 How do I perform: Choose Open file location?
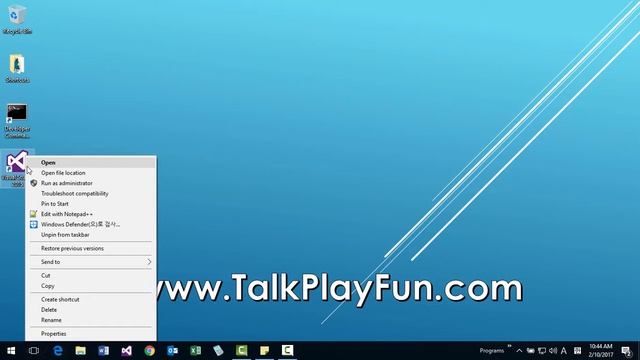point(91,173)
